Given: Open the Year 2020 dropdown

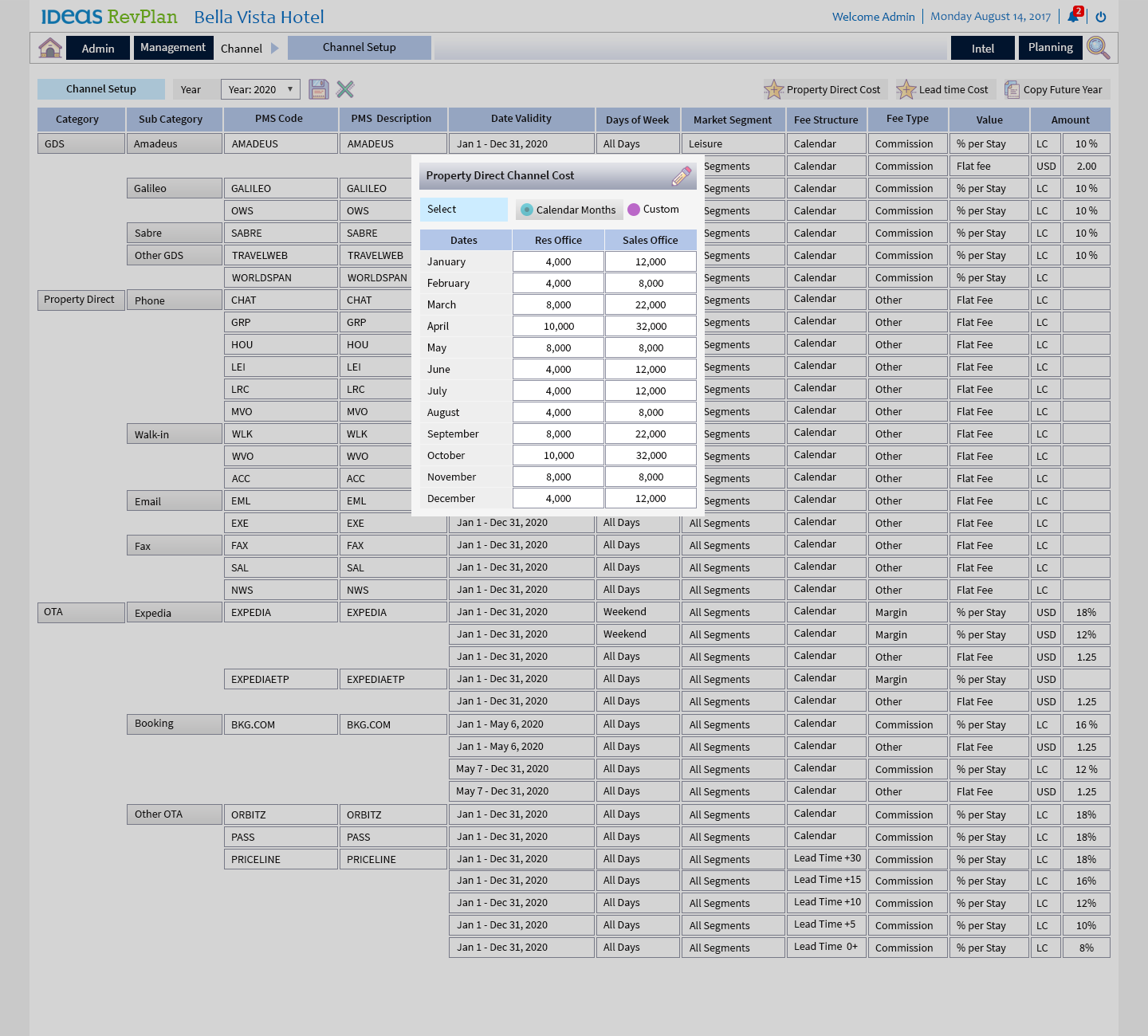Looking at the screenshot, I should (261, 89).
